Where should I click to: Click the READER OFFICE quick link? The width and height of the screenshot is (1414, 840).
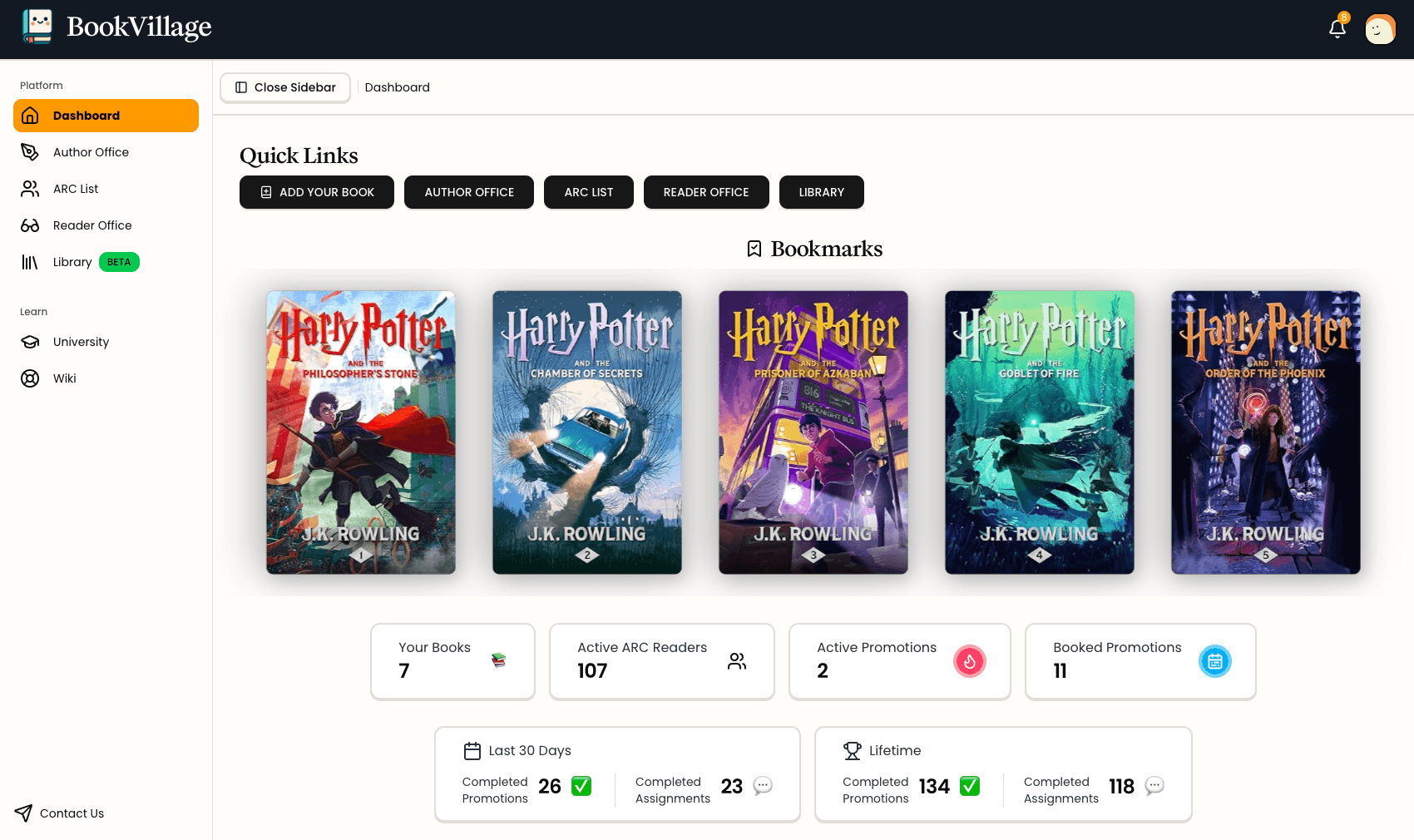point(706,192)
